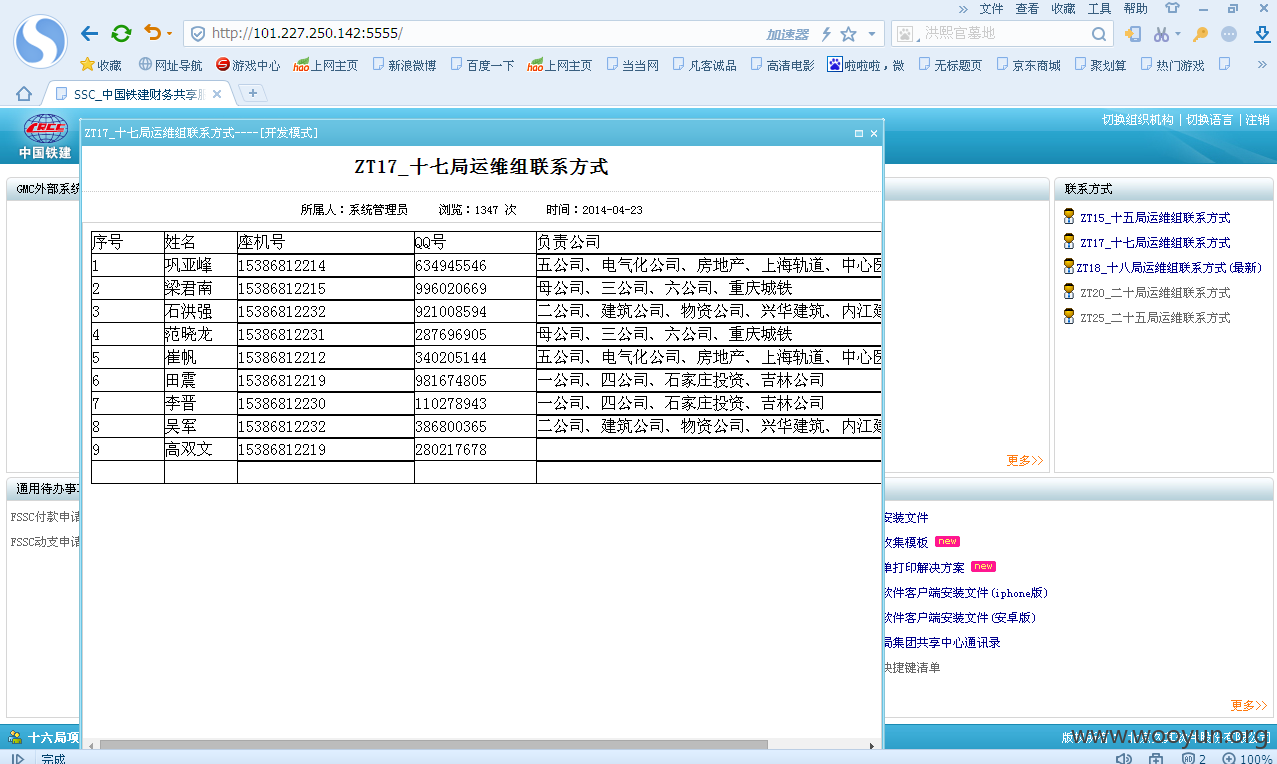Click the T-shirt skin icon
This screenshot has height=764, width=1277.
[1172, 8]
